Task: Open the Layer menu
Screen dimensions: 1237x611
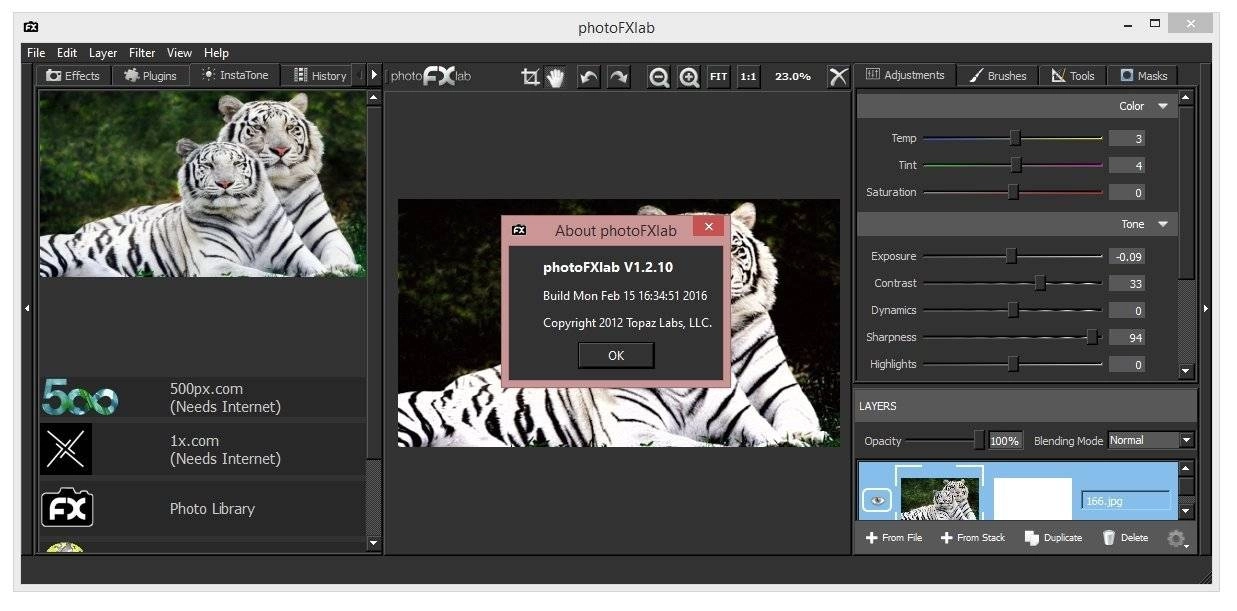Action: pyautogui.click(x=103, y=53)
